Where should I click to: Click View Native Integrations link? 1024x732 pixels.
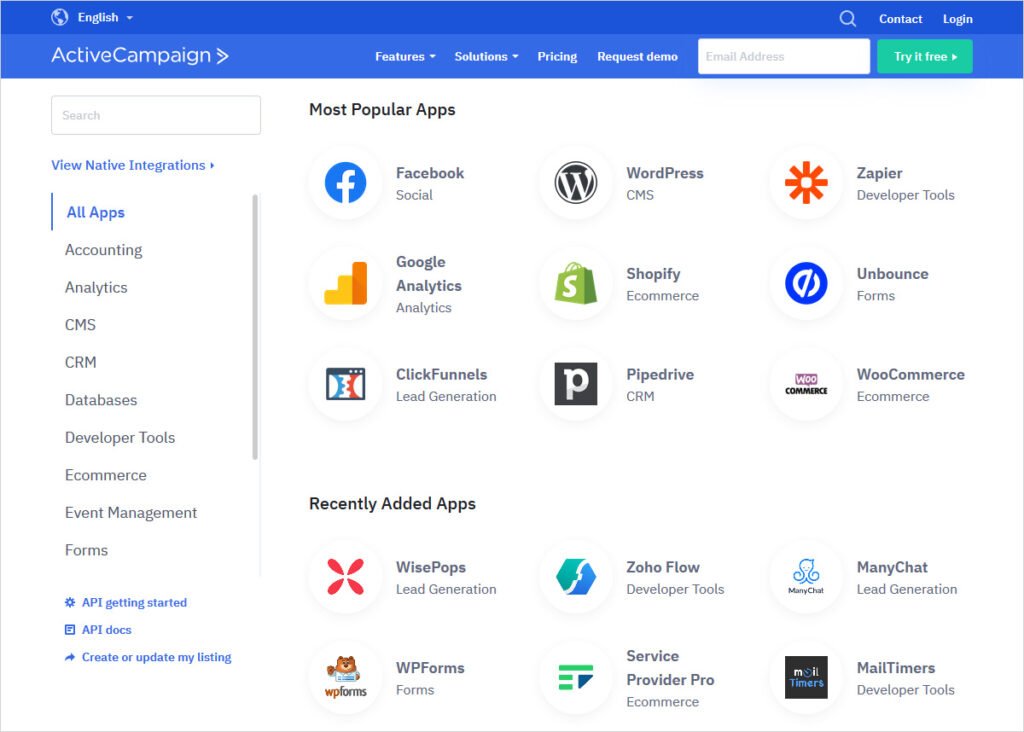coord(130,165)
